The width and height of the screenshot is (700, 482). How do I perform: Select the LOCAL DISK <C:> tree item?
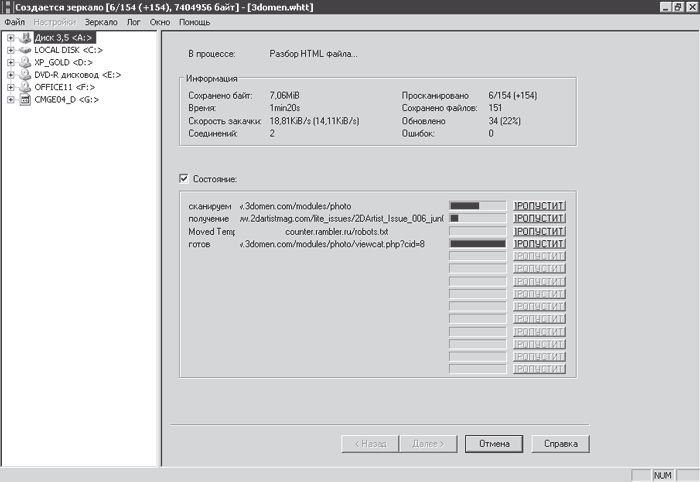[68, 50]
